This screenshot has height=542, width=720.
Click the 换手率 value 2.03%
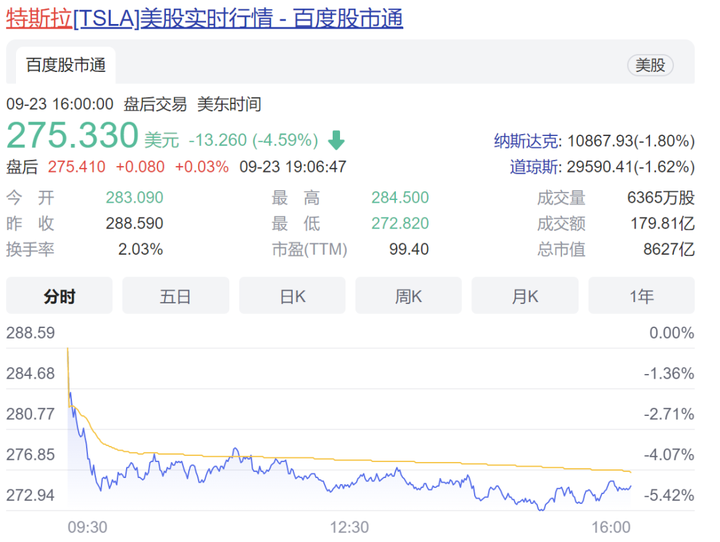(x=141, y=249)
